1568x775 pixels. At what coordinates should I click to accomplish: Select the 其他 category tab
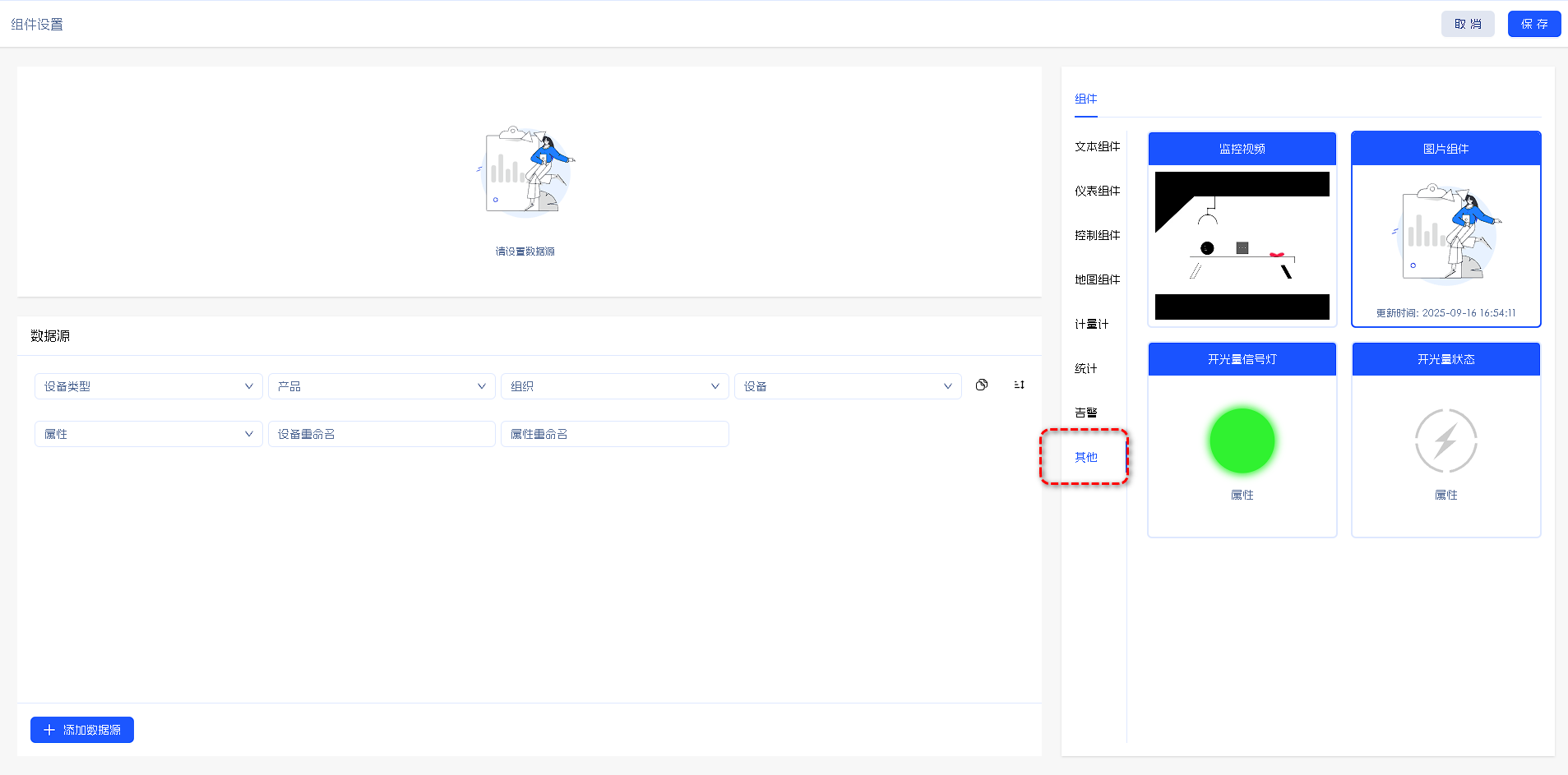(x=1085, y=457)
